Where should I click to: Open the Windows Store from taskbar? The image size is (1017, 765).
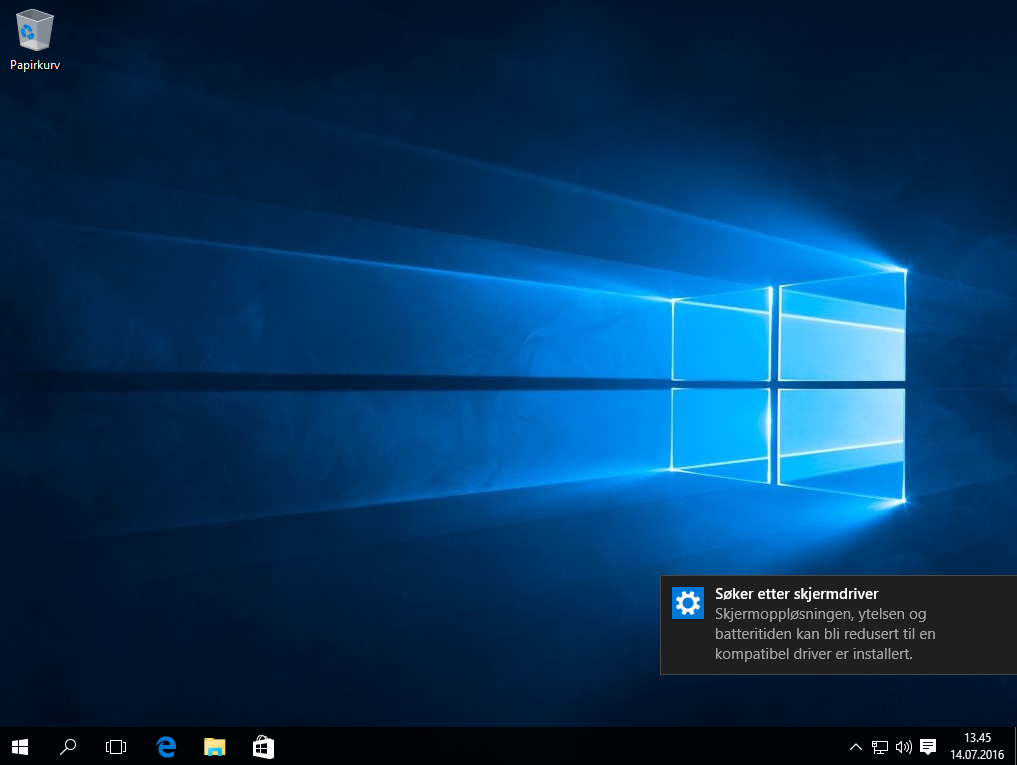(x=263, y=747)
